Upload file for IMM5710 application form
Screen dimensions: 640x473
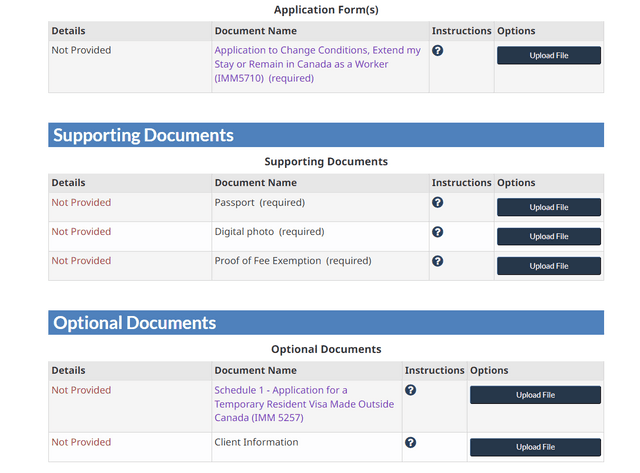(549, 56)
